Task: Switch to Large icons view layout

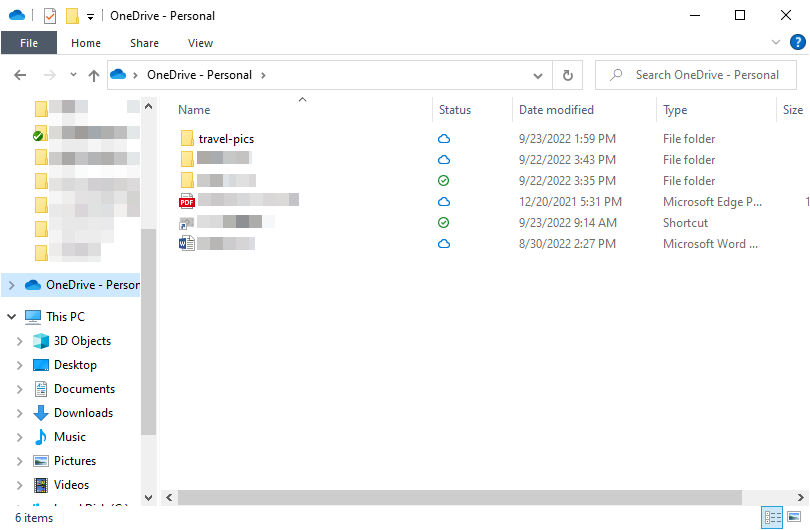Action: (794, 517)
